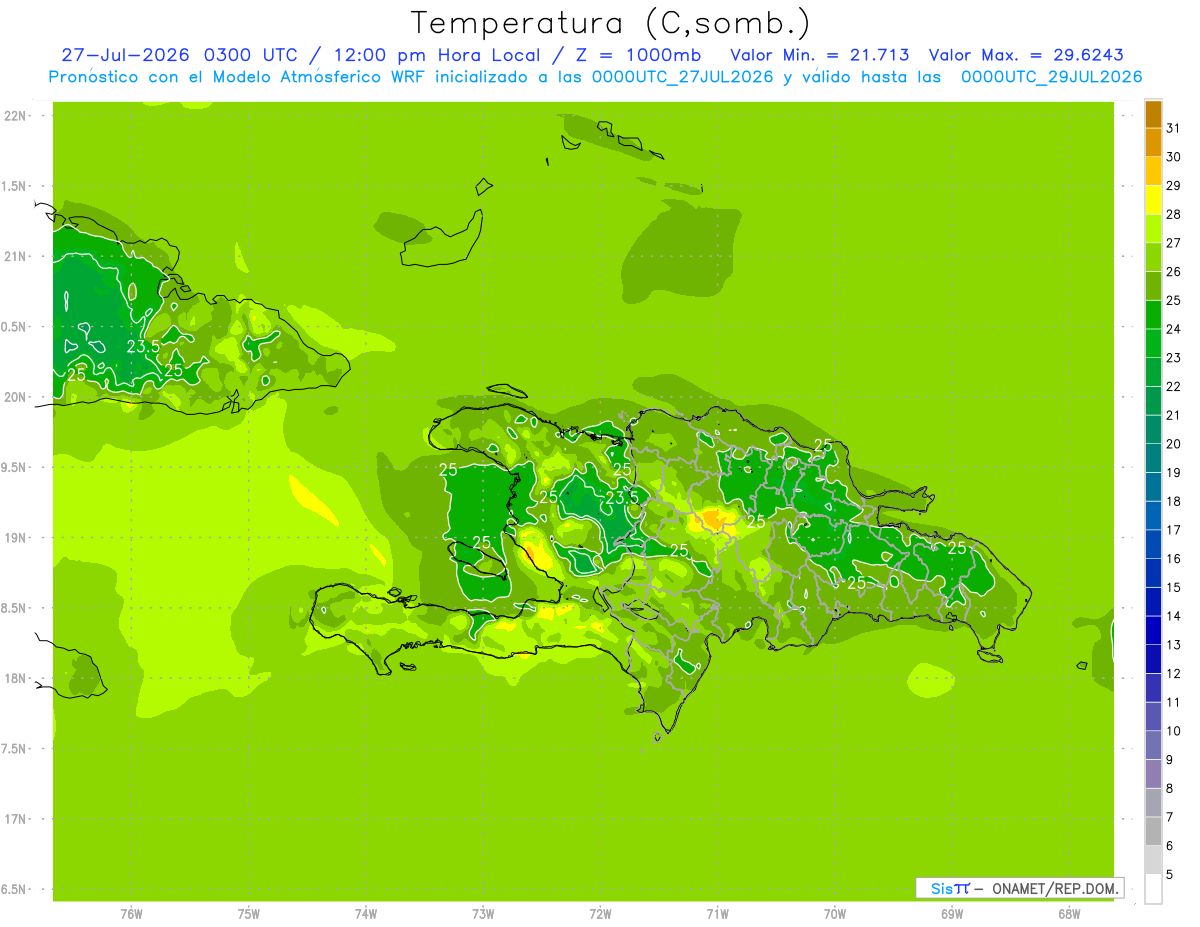Viewport: 1200px width, 927px height.
Task: Click the purple legend swatch between 9 and 10
Action: tap(1153, 745)
